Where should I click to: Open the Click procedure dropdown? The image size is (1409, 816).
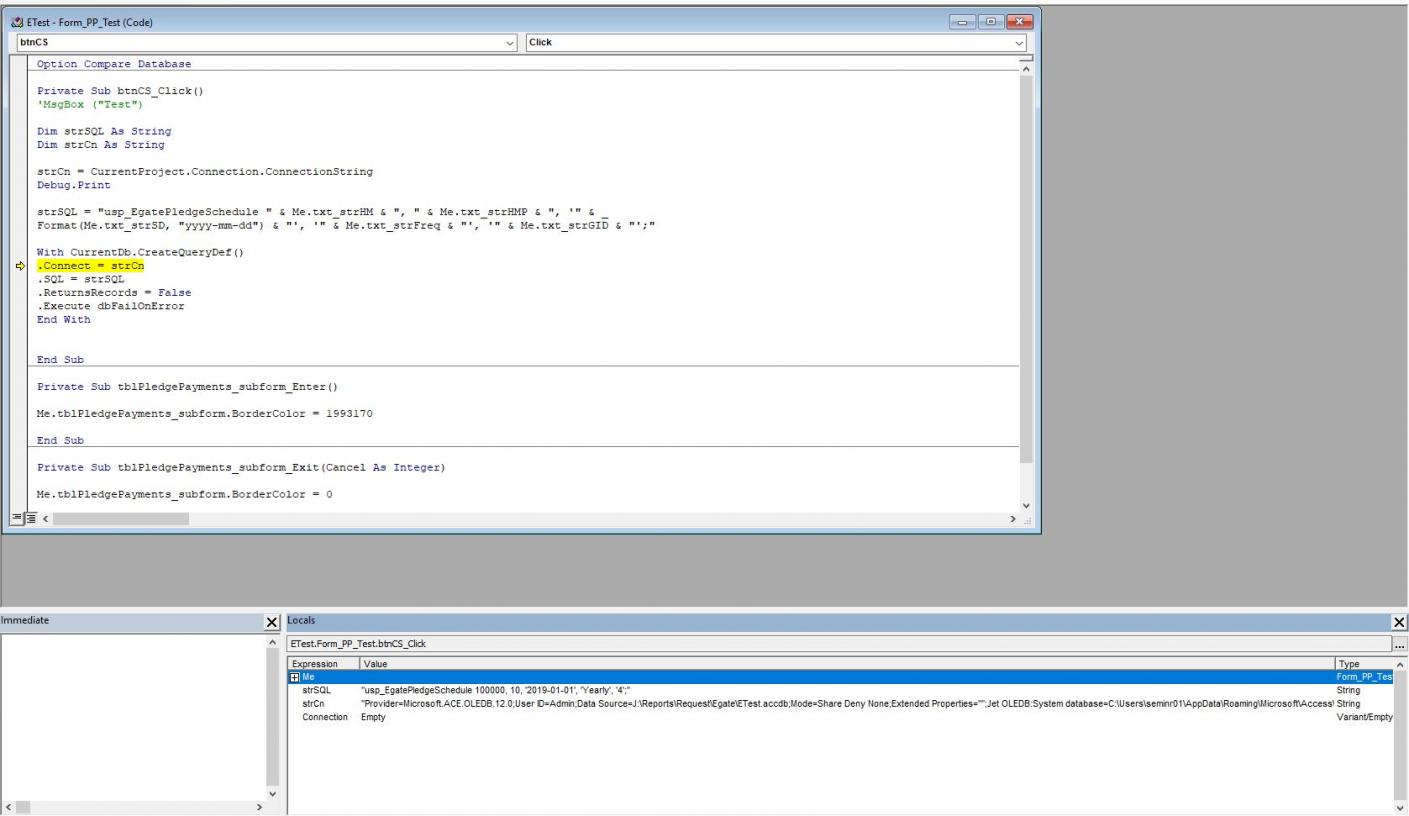(1019, 43)
